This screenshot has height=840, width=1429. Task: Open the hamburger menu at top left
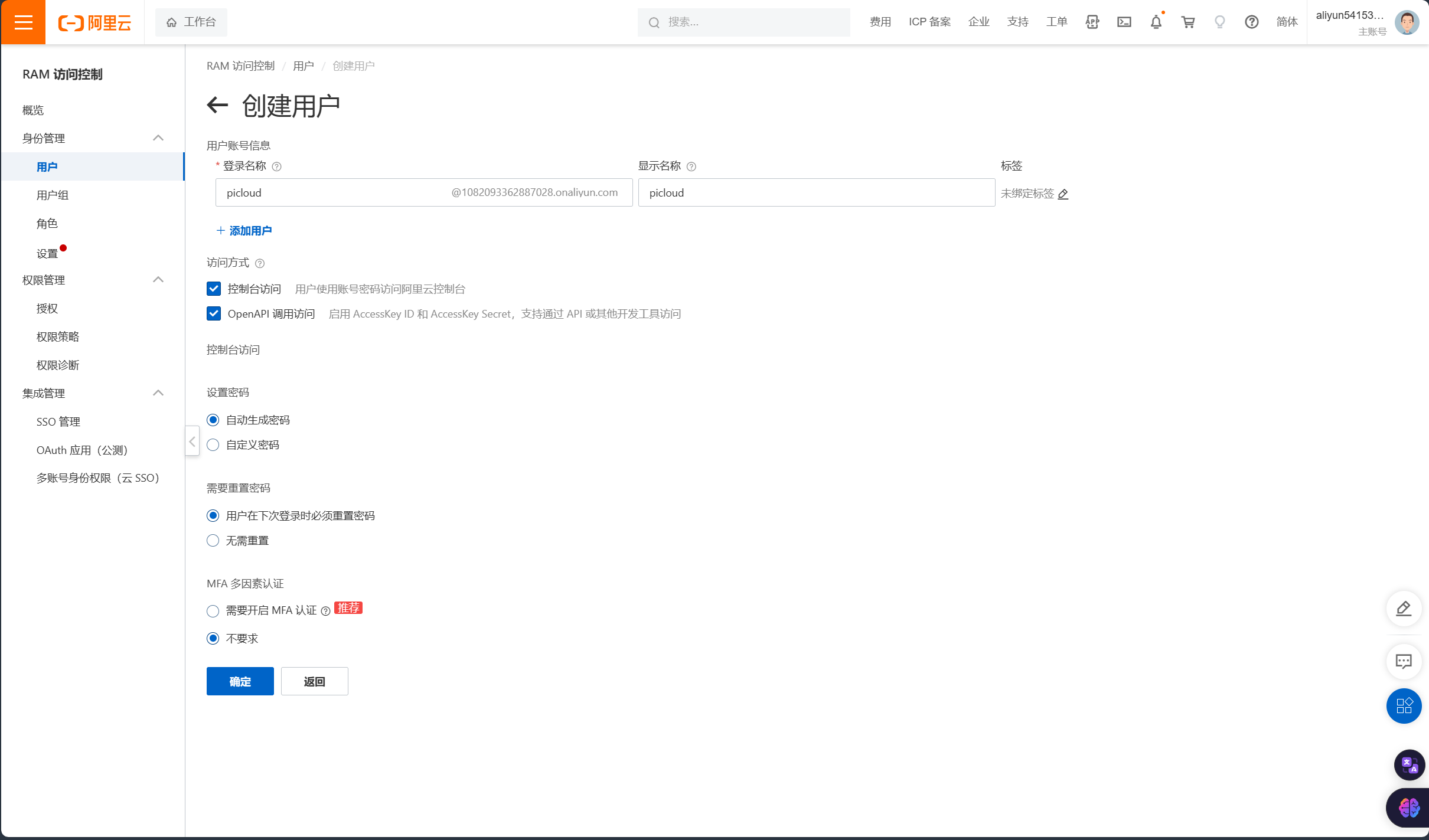[x=23, y=22]
